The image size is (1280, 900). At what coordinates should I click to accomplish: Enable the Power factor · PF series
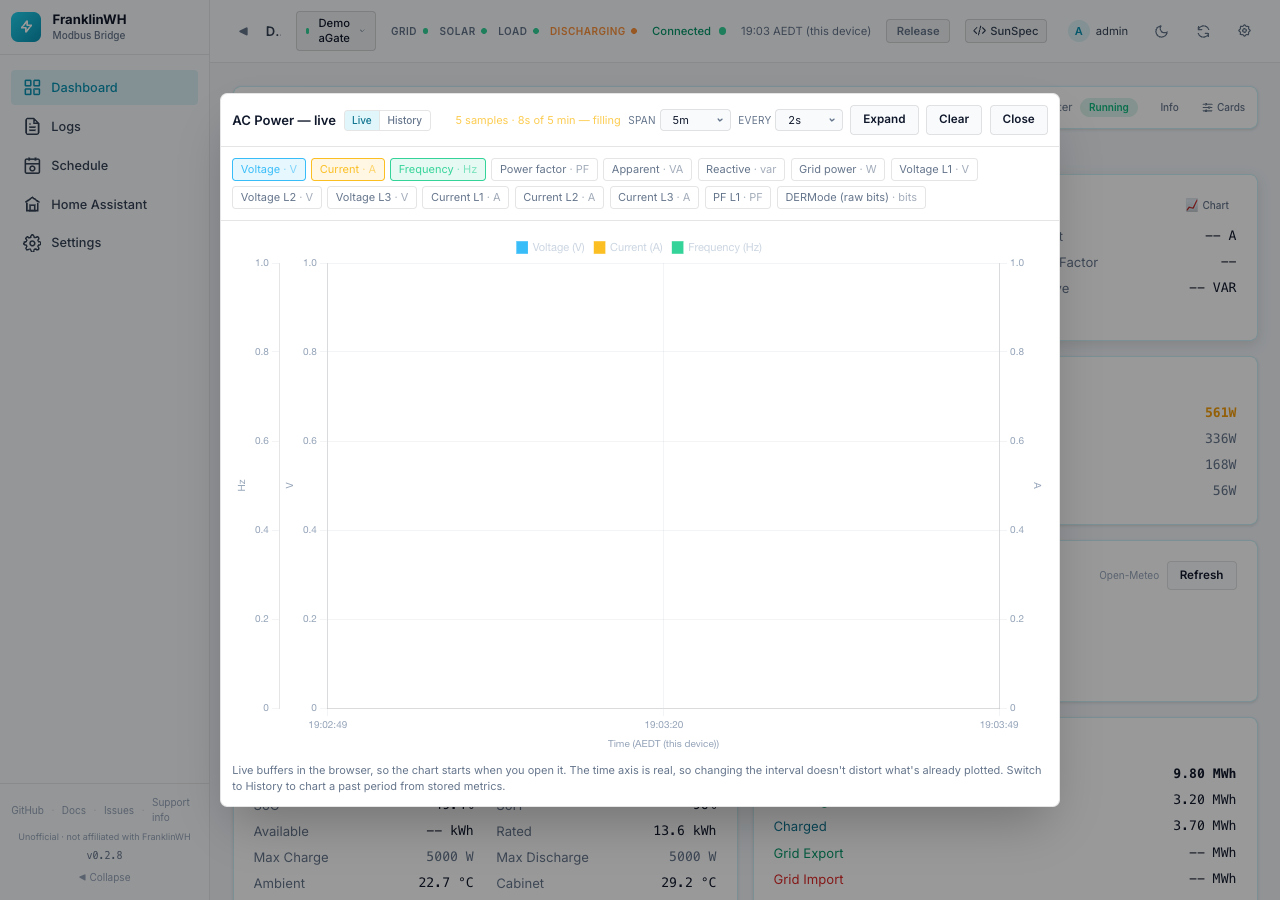pos(545,169)
